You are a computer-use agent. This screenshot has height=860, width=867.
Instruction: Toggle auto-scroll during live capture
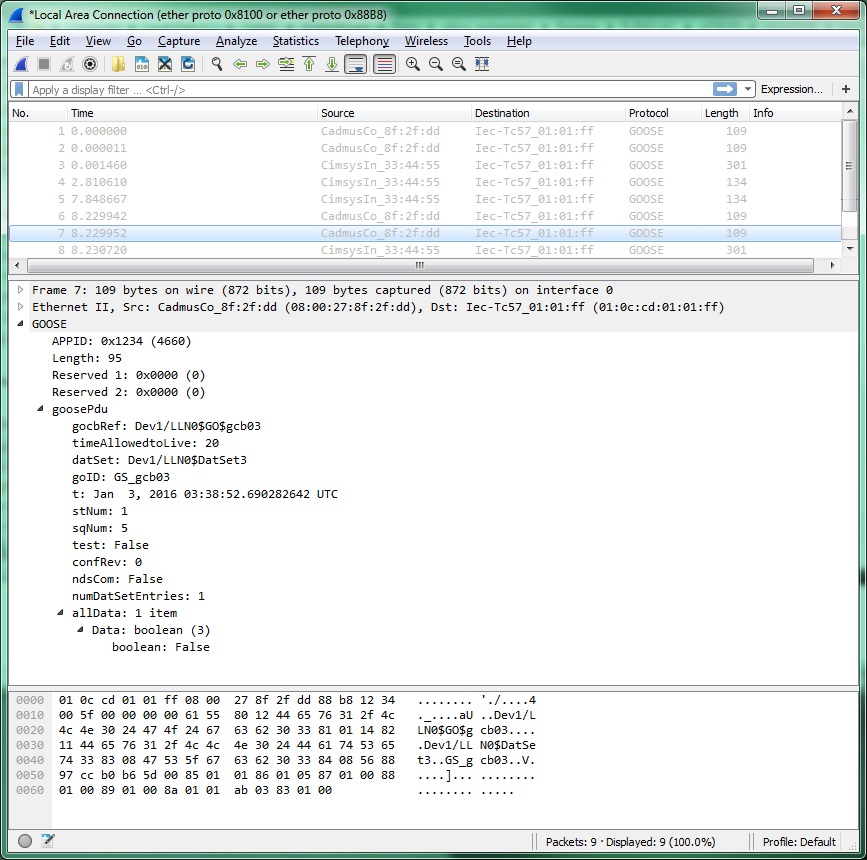[x=356, y=64]
